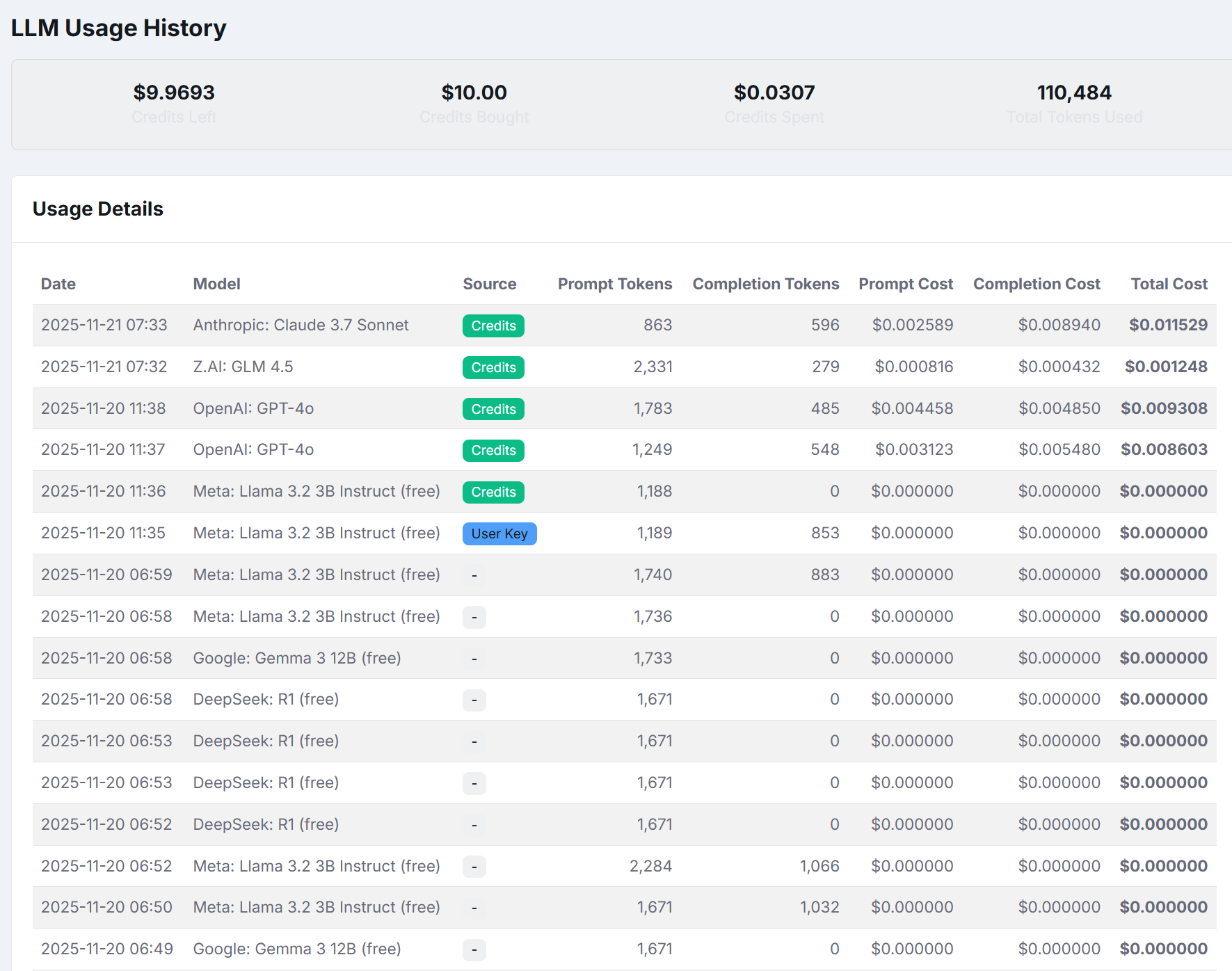The image size is (1232, 971).
Task: Select Anthropic: Claude 3.7 Sonnet model cell
Action: click(x=301, y=325)
